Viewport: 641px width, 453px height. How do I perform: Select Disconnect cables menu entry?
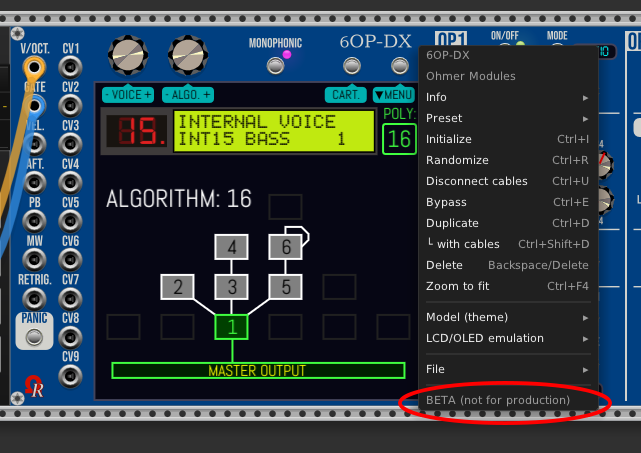point(507,181)
